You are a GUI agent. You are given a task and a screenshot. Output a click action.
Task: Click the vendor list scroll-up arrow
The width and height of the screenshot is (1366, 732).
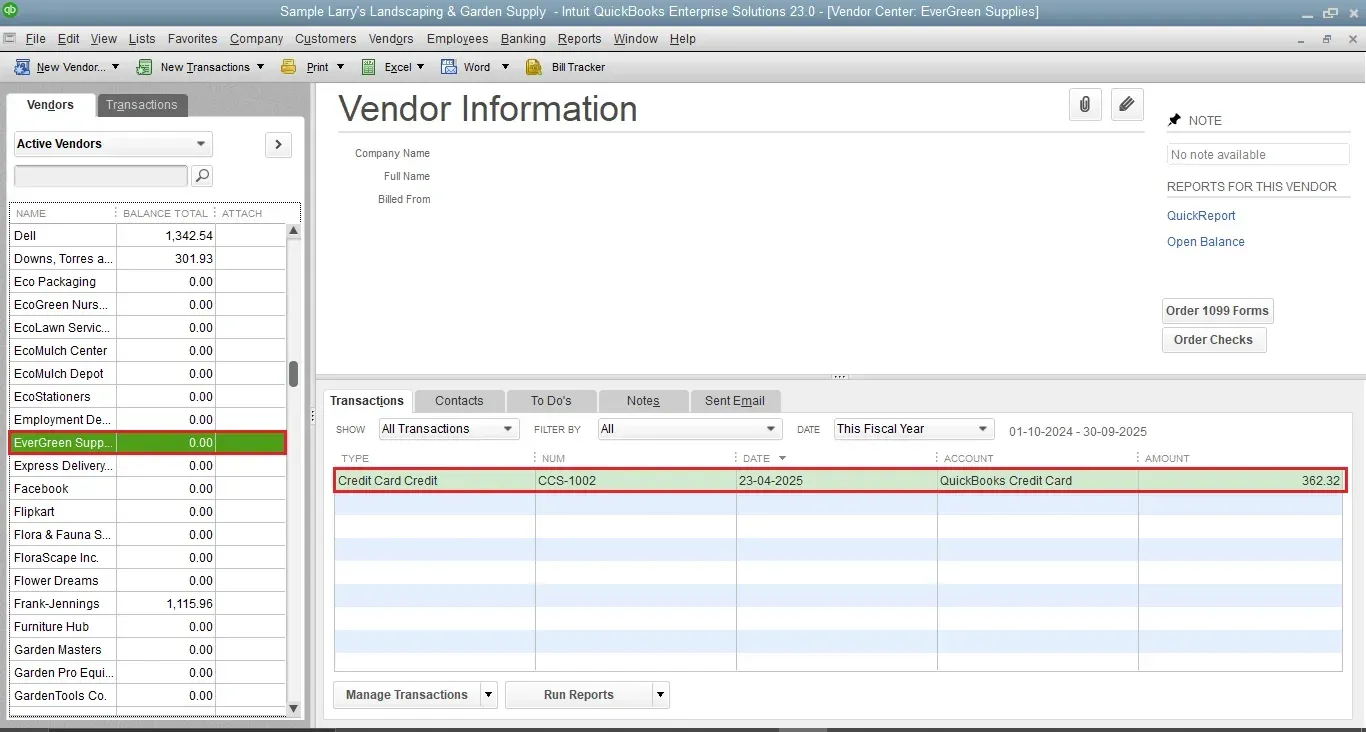[x=293, y=231]
